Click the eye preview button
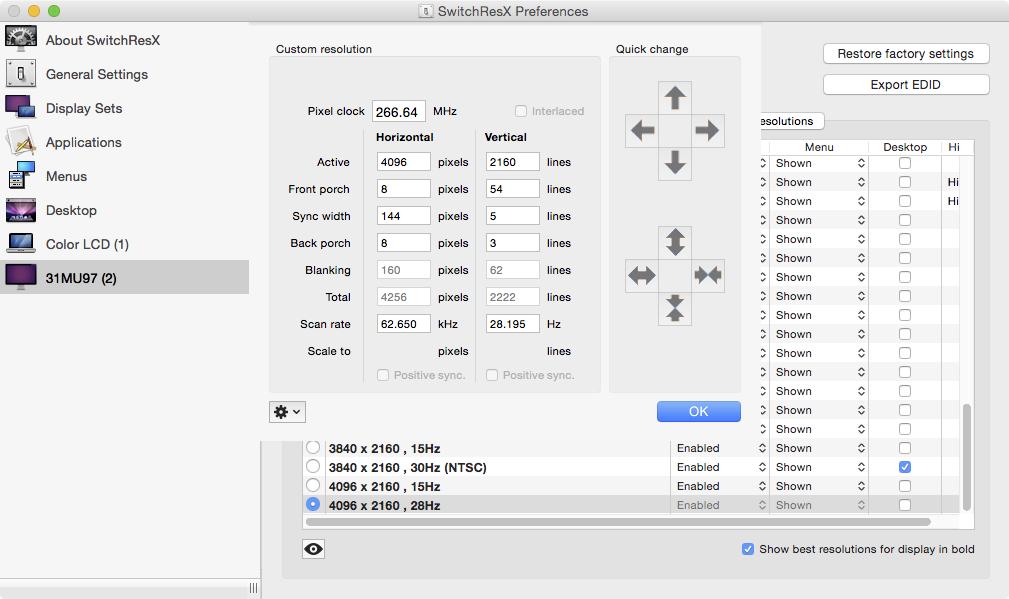Image resolution: width=1009 pixels, height=599 pixels. pyautogui.click(x=313, y=549)
